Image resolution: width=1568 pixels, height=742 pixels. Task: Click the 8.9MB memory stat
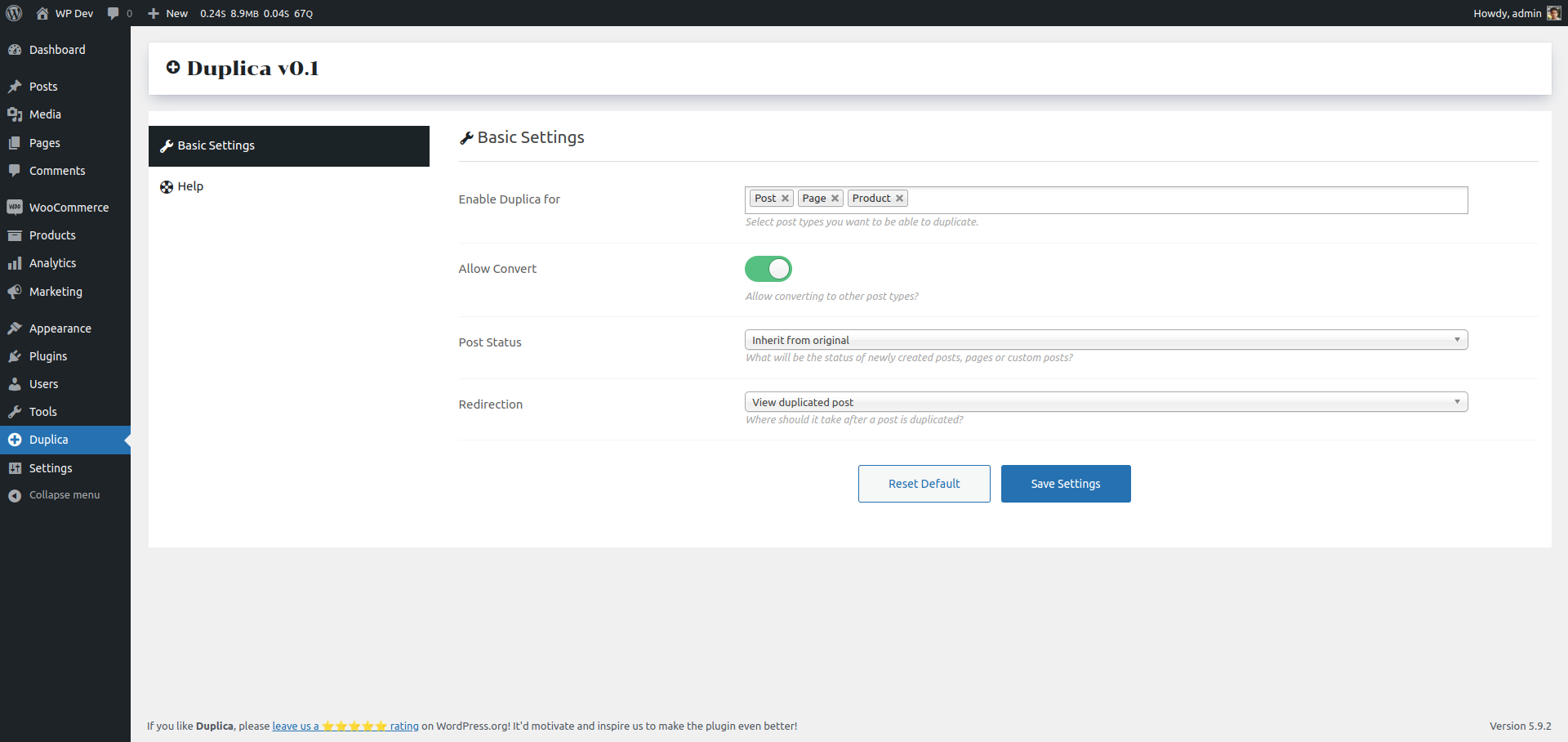[x=244, y=14]
